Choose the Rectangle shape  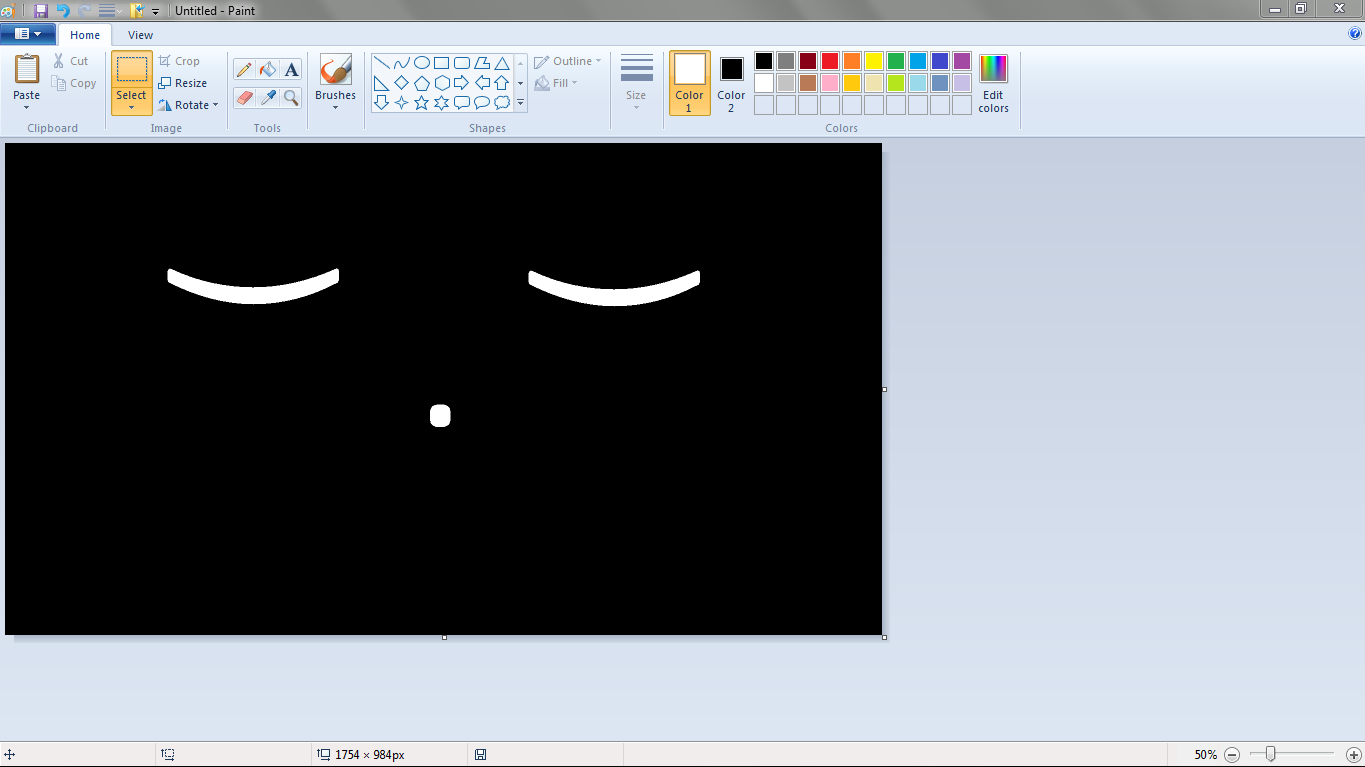441,63
